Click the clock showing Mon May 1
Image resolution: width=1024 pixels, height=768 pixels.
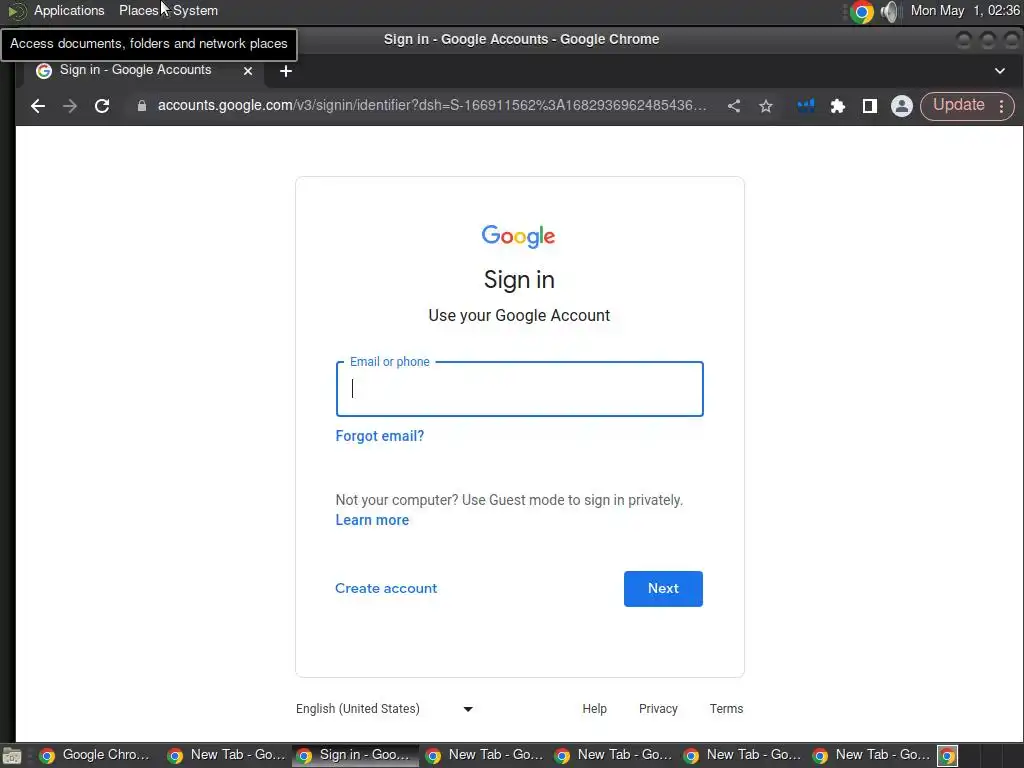click(965, 10)
